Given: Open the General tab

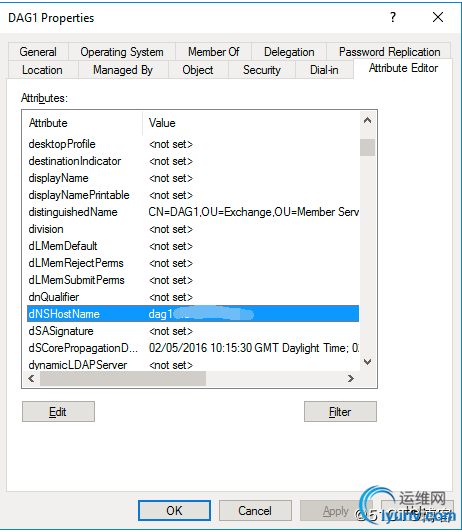Looking at the screenshot, I should click(38, 52).
